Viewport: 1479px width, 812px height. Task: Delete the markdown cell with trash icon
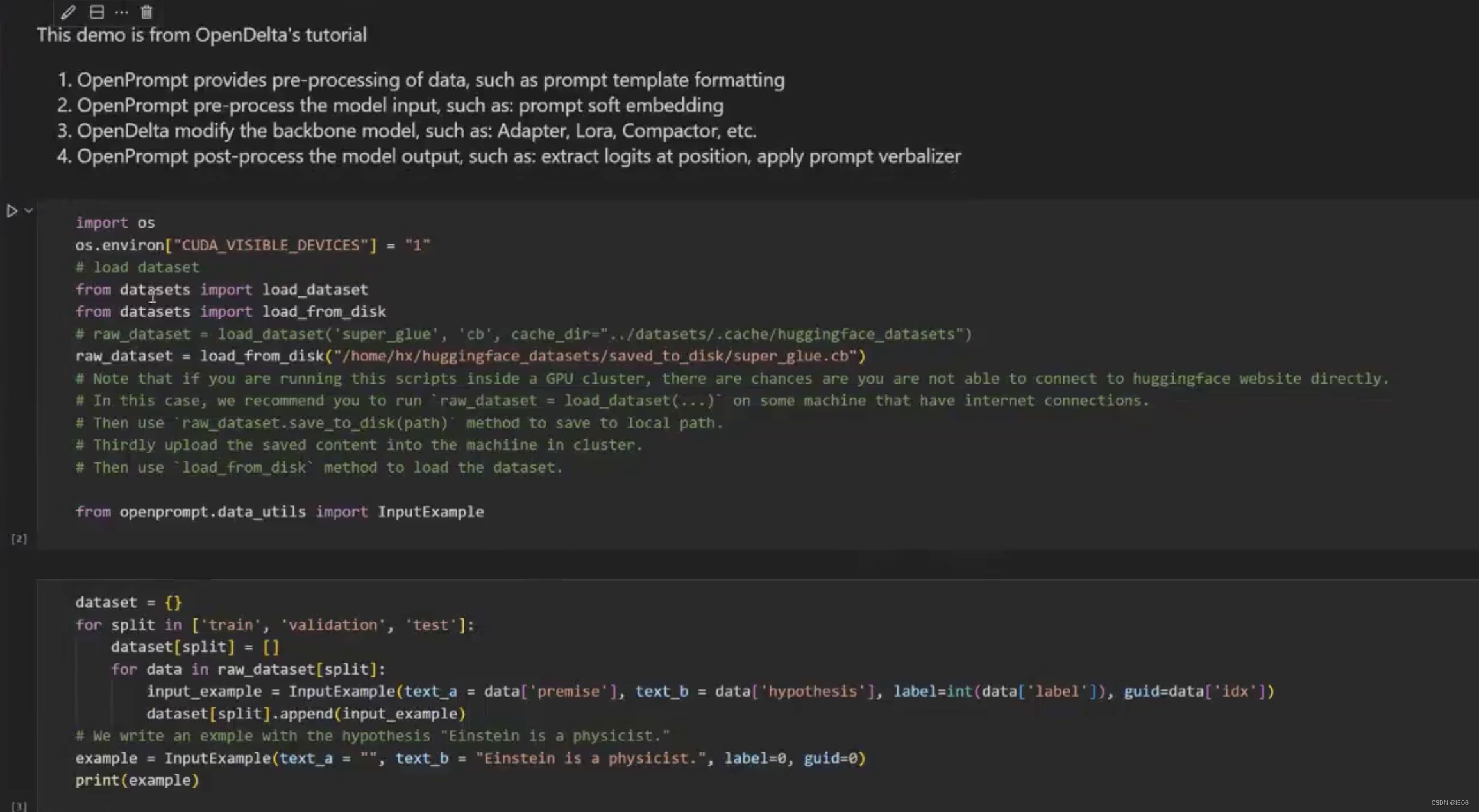click(x=146, y=12)
